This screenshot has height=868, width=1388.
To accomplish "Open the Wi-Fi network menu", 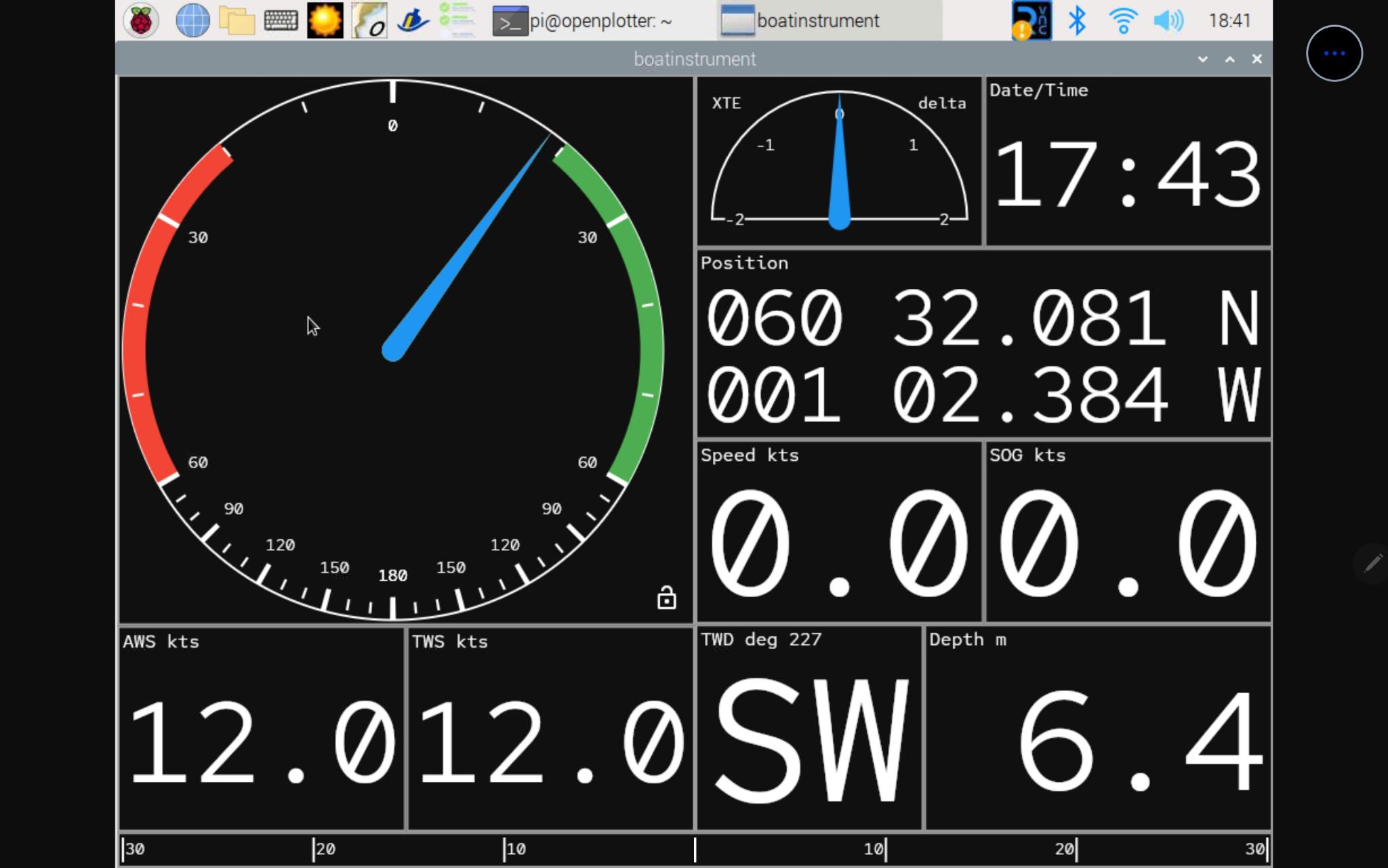I will pyautogui.click(x=1123, y=20).
